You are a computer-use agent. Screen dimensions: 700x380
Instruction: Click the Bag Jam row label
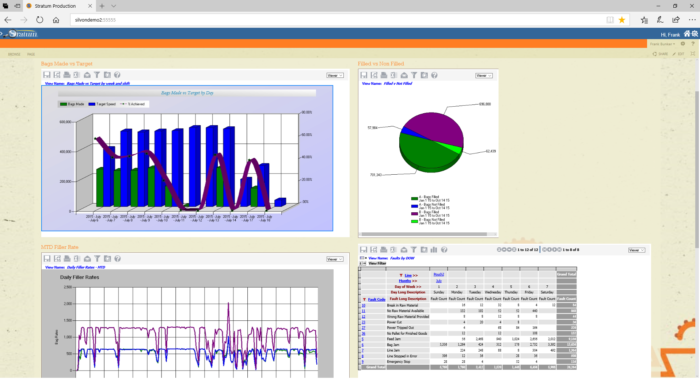393,345
